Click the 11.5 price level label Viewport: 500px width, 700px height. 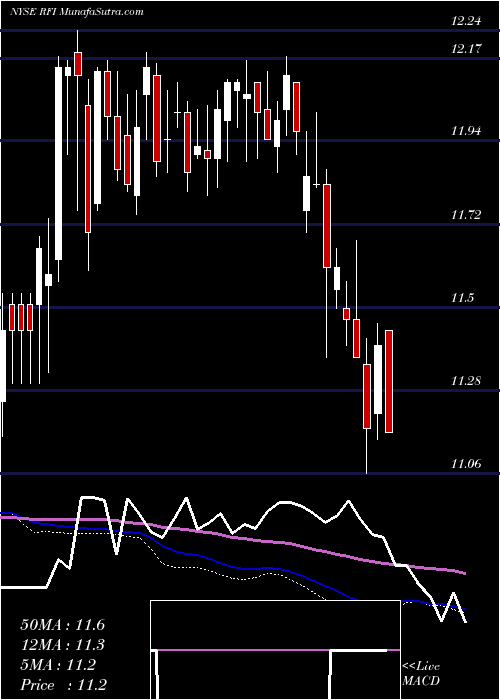tap(463, 298)
